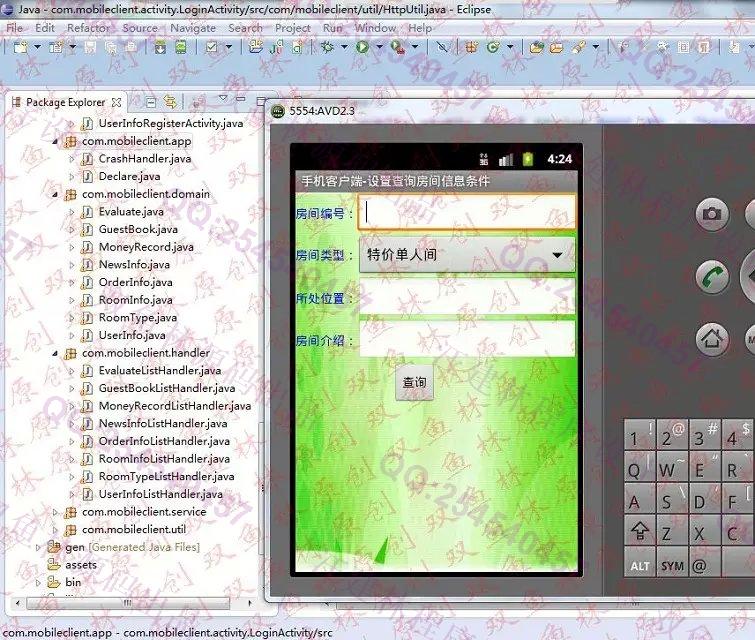Open Android SDK Manager icon
The height and width of the screenshot is (640, 755).
160,47
